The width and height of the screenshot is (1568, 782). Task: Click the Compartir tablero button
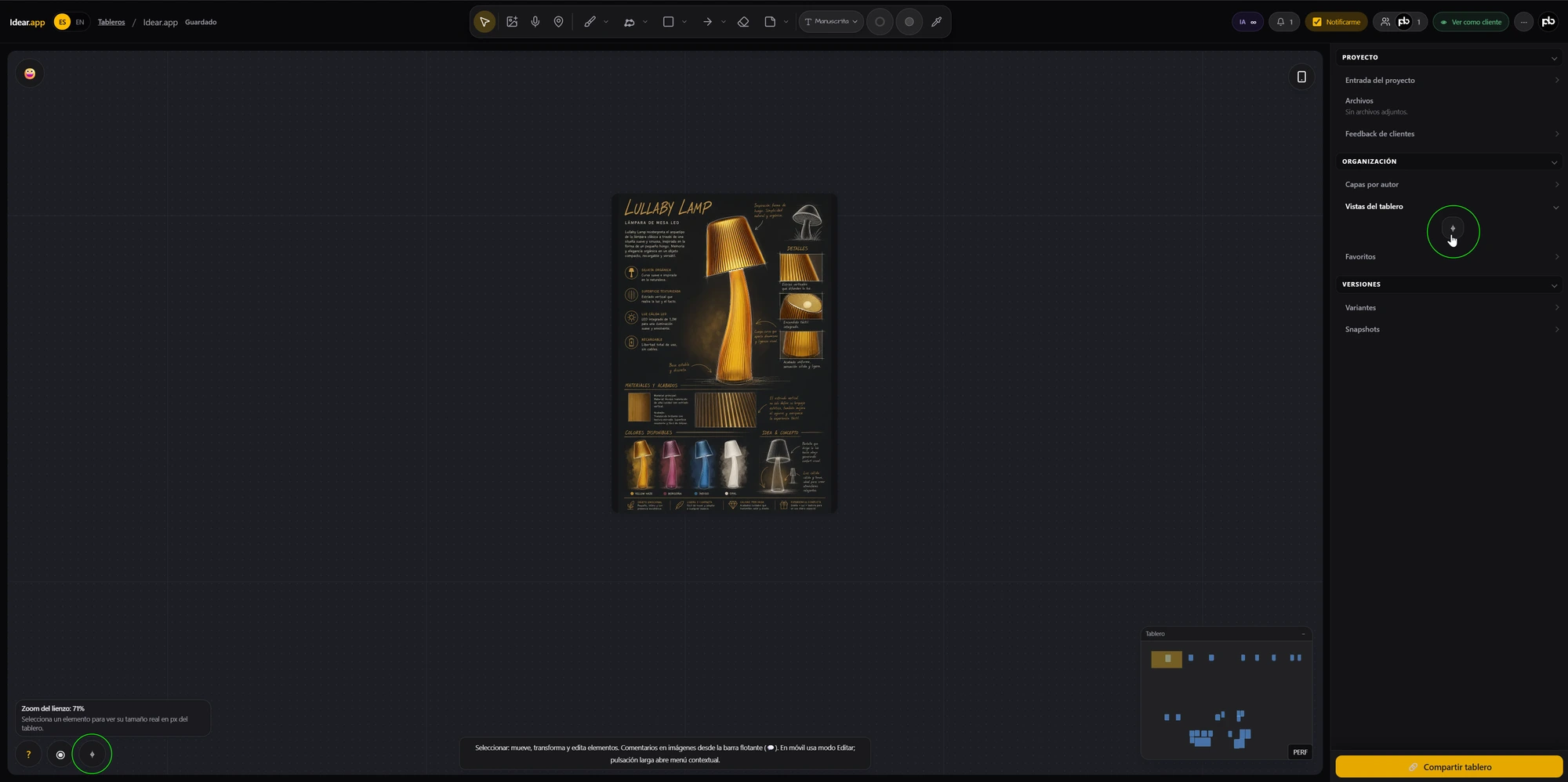(x=1449, y=766)
